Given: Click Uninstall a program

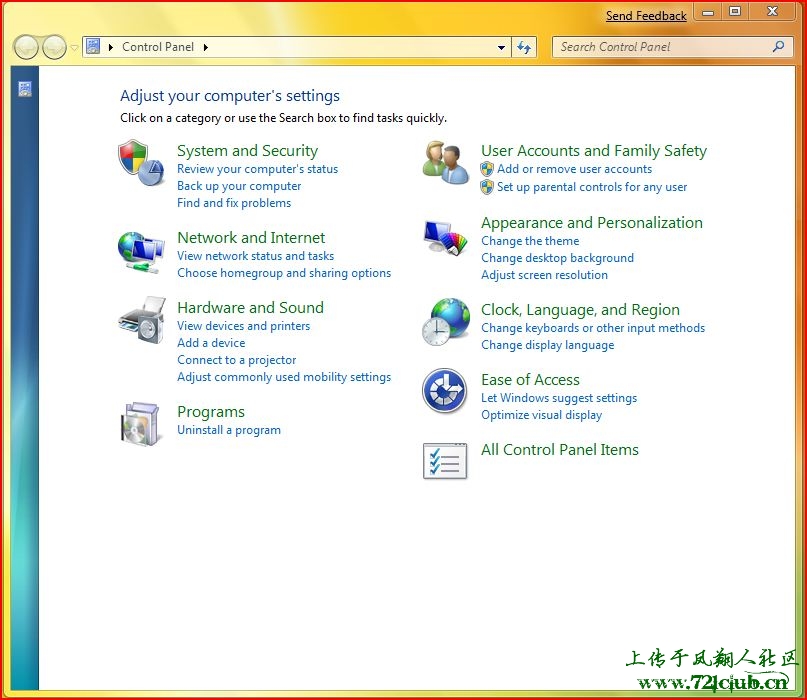Looking at the screenshot, I should tap(229, 430).
